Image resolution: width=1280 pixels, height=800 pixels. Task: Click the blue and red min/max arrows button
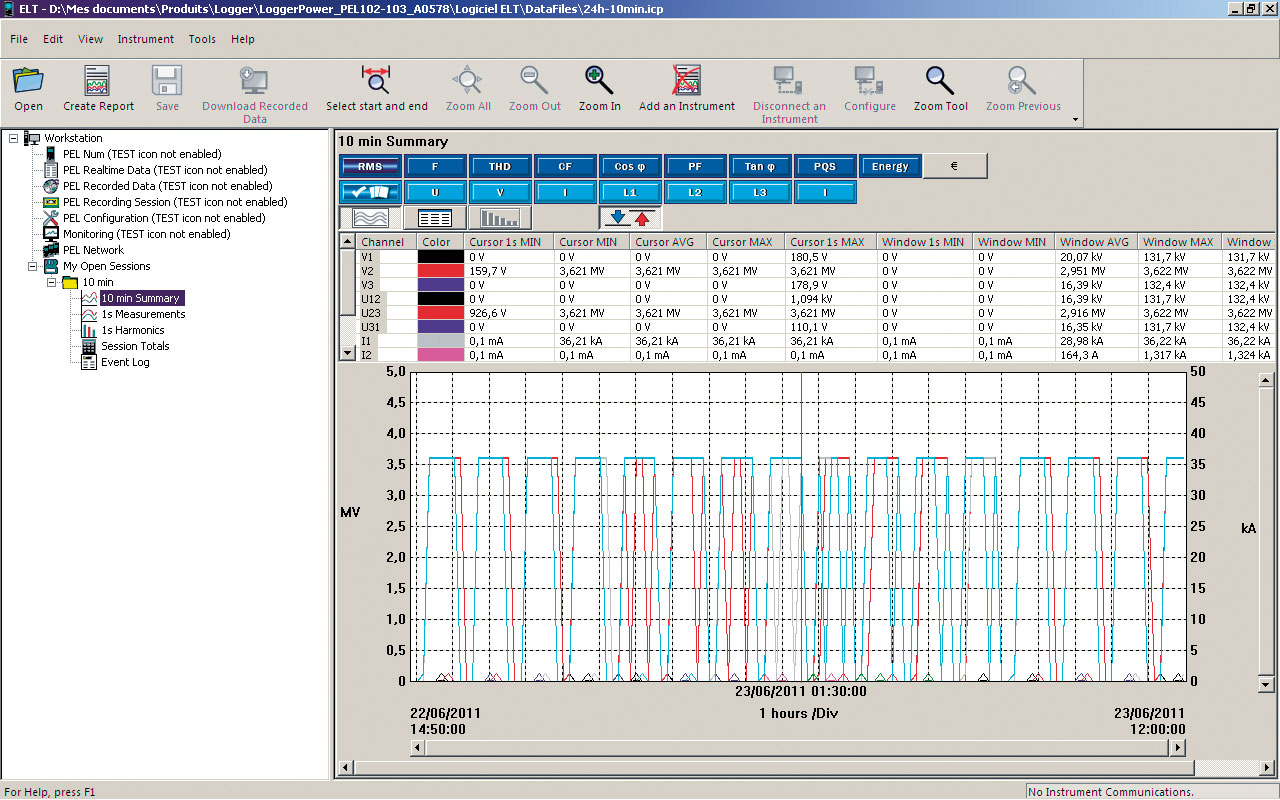[x=629, y=218]
